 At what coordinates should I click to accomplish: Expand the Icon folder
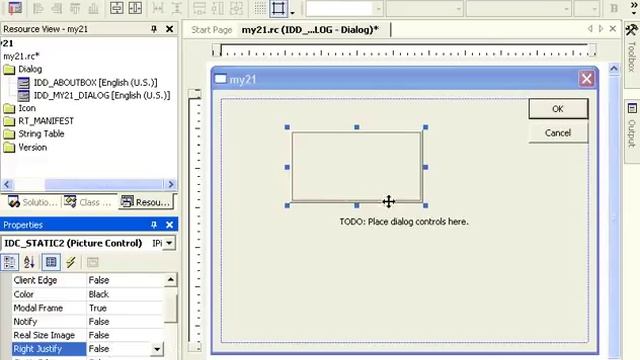[x=9, y=109]
